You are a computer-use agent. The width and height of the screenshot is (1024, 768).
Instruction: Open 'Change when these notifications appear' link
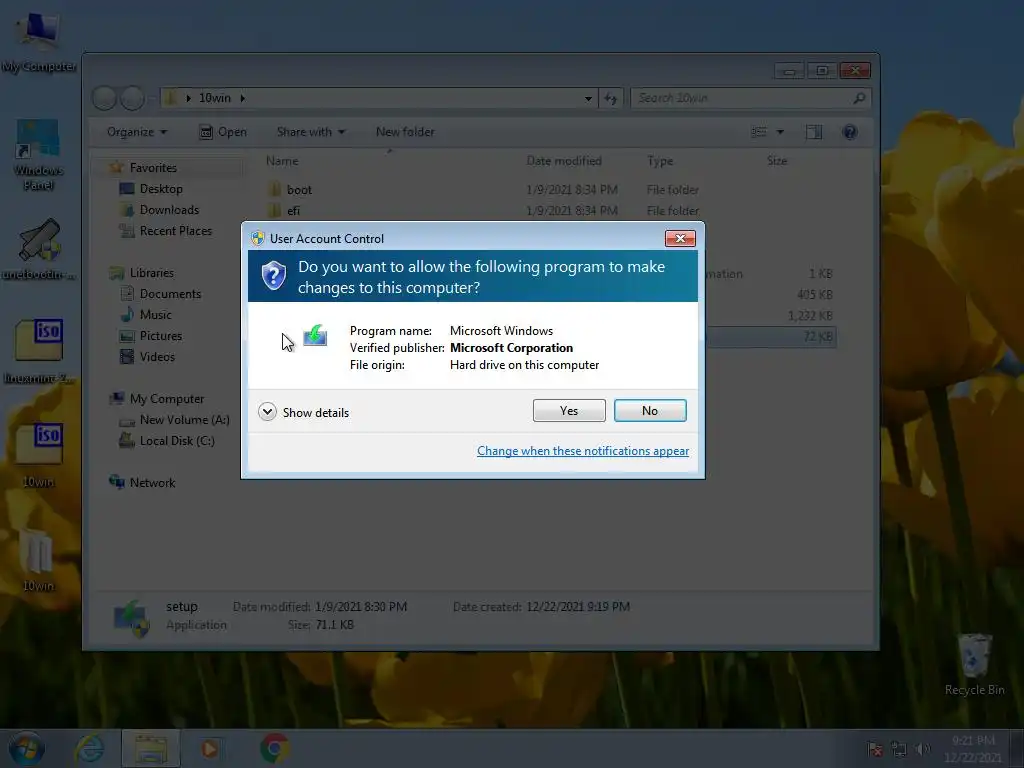point(583,451)
